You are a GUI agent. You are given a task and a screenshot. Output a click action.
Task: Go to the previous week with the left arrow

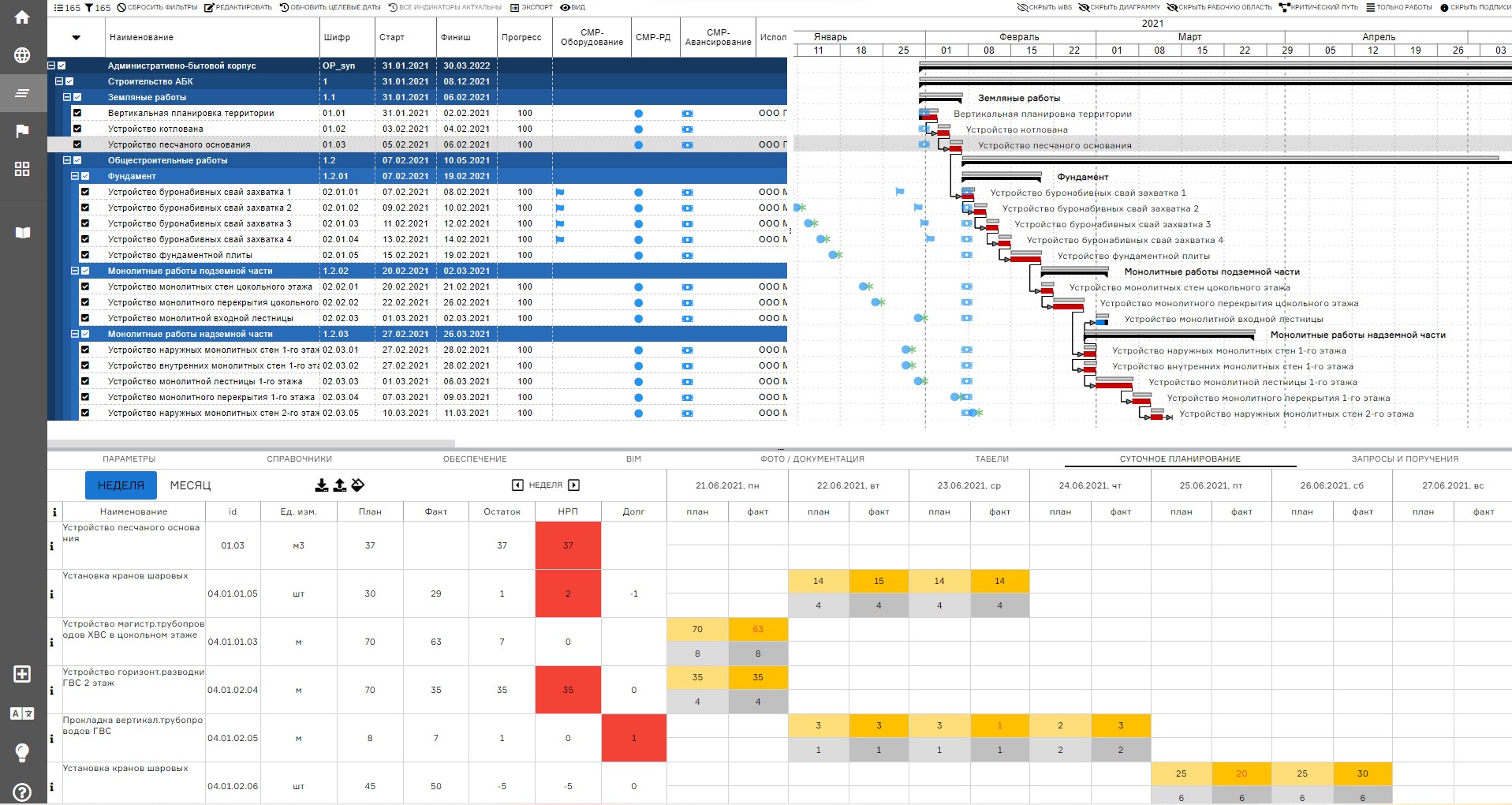point(517,485)
